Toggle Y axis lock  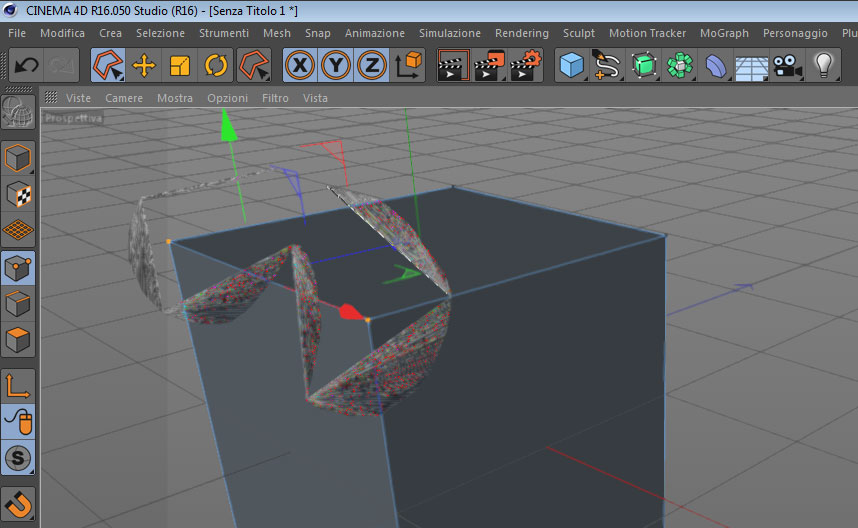point(335,66)
